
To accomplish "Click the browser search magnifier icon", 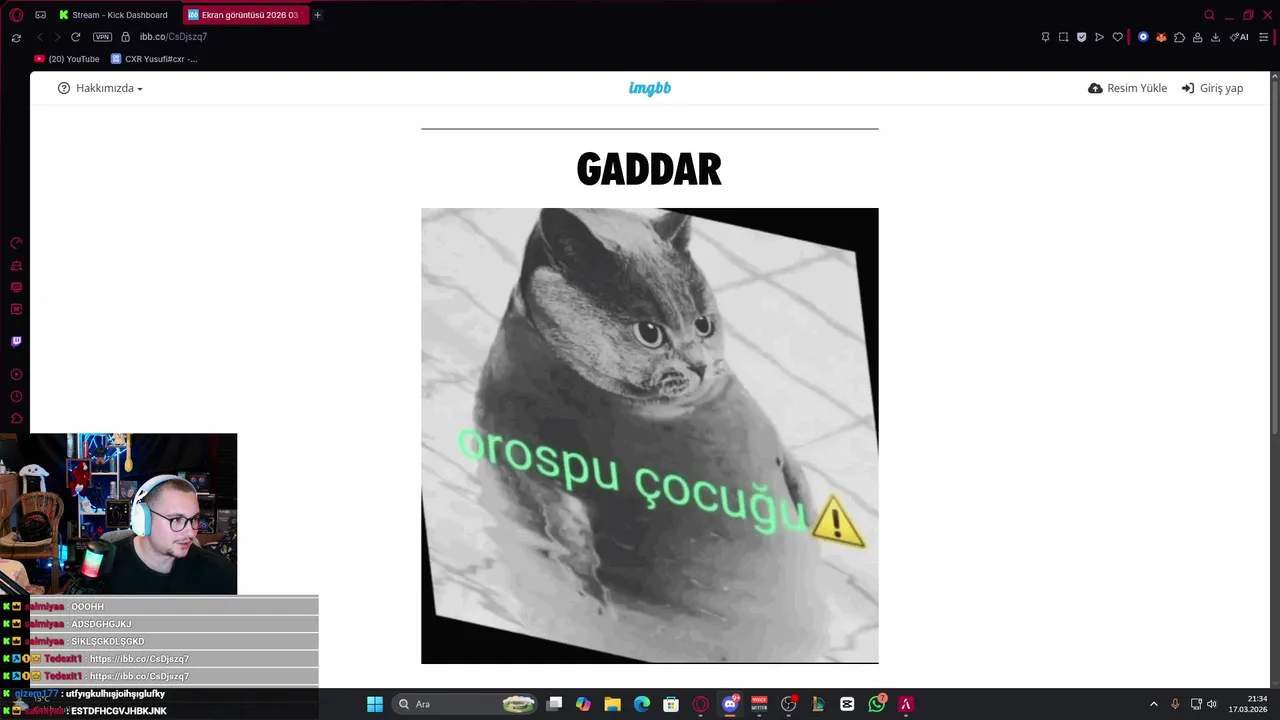I will [x=1209, y=15].
